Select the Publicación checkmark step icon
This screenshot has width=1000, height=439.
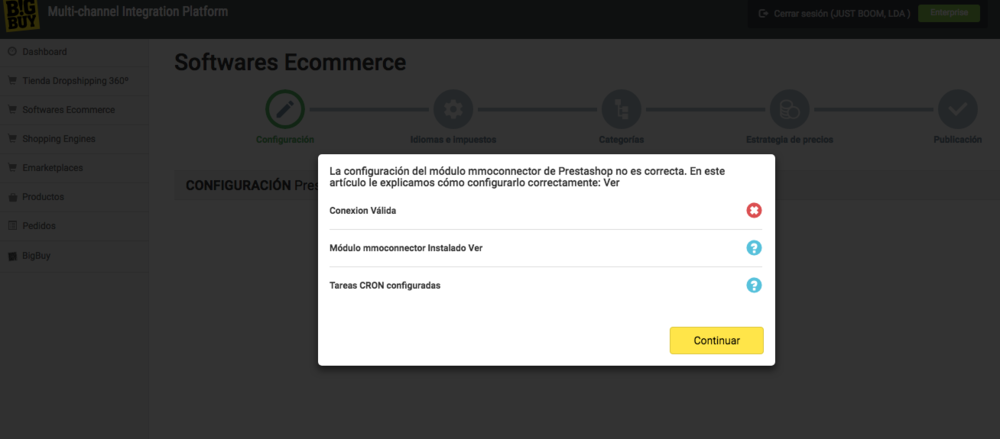click(957, 110)
